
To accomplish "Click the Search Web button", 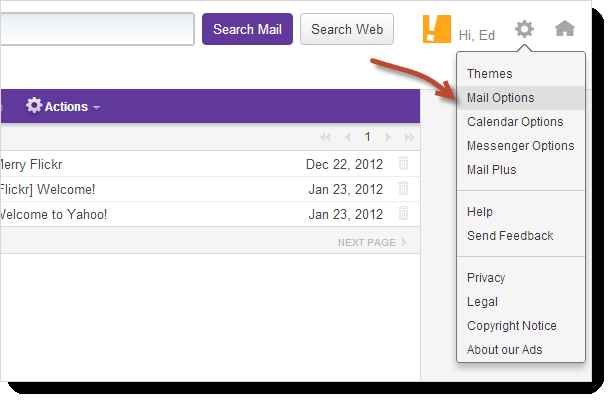I will tap(347, 29).
